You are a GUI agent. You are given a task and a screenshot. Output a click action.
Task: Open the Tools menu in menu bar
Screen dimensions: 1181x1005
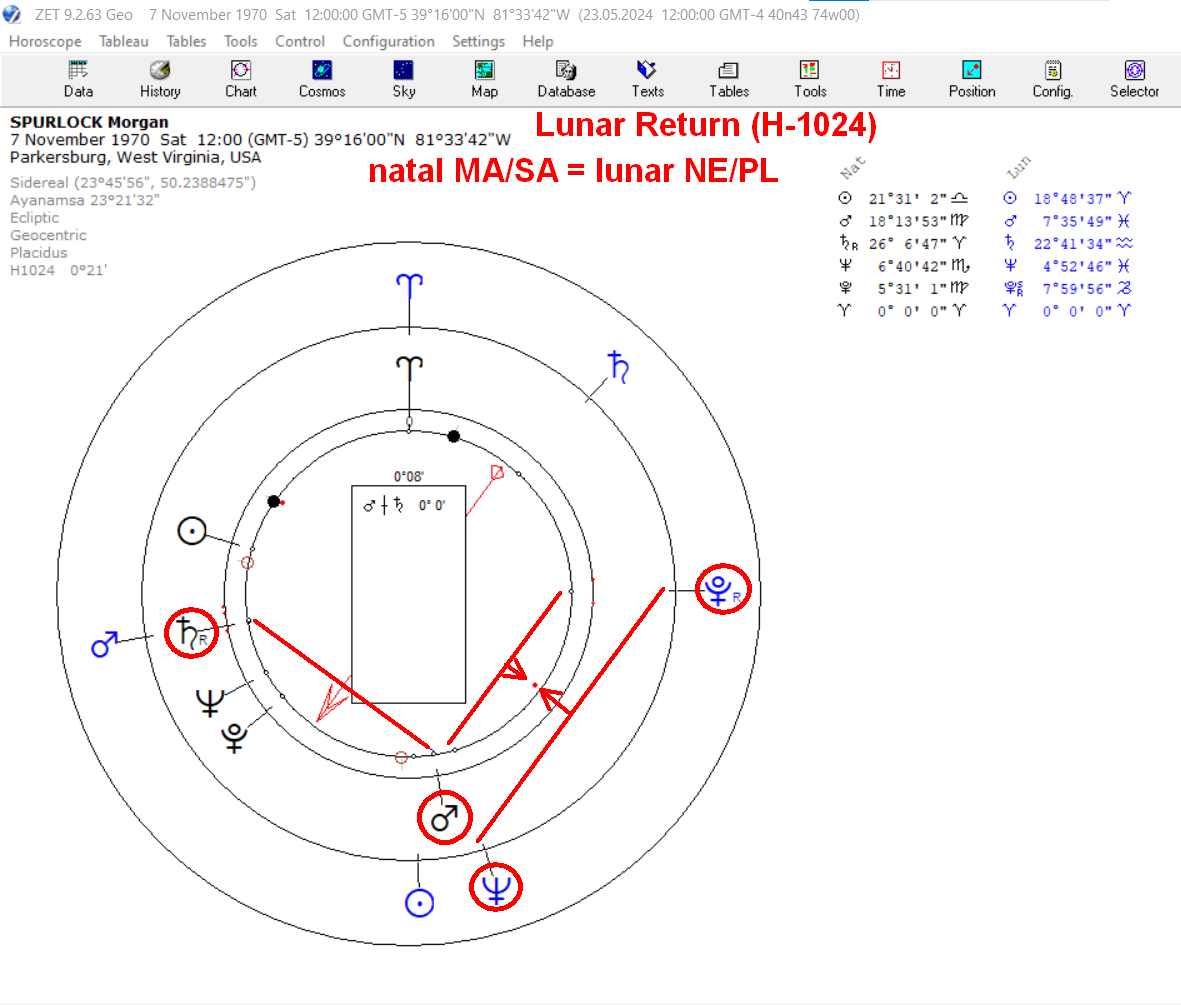[240, 41]
